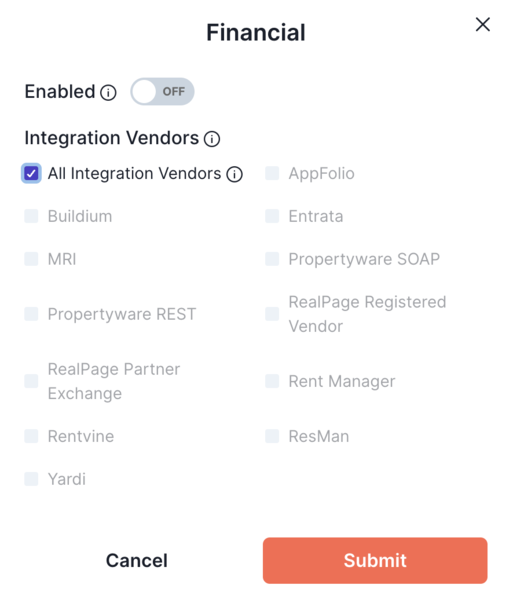Toggle the Enabled switch on
Viewport: 513px width, 600px height.
coord(162,91)
